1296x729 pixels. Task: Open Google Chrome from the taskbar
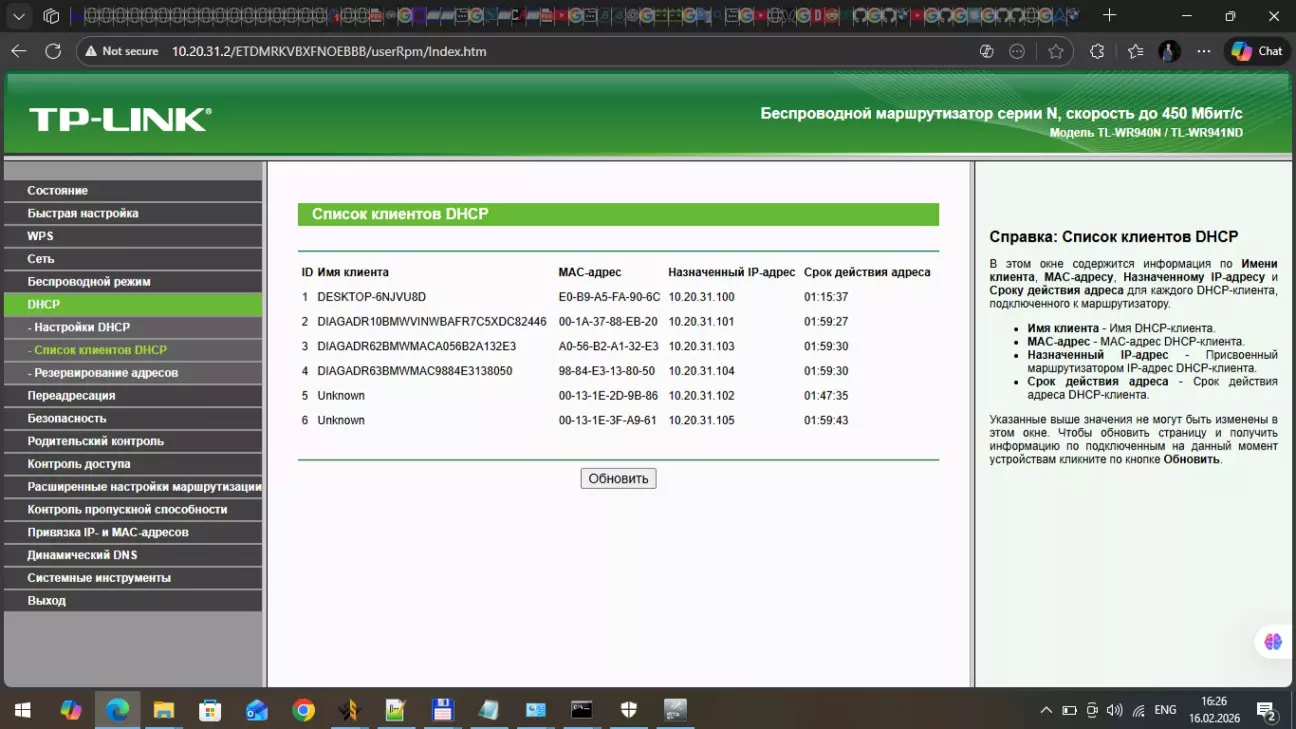point(303,710)
